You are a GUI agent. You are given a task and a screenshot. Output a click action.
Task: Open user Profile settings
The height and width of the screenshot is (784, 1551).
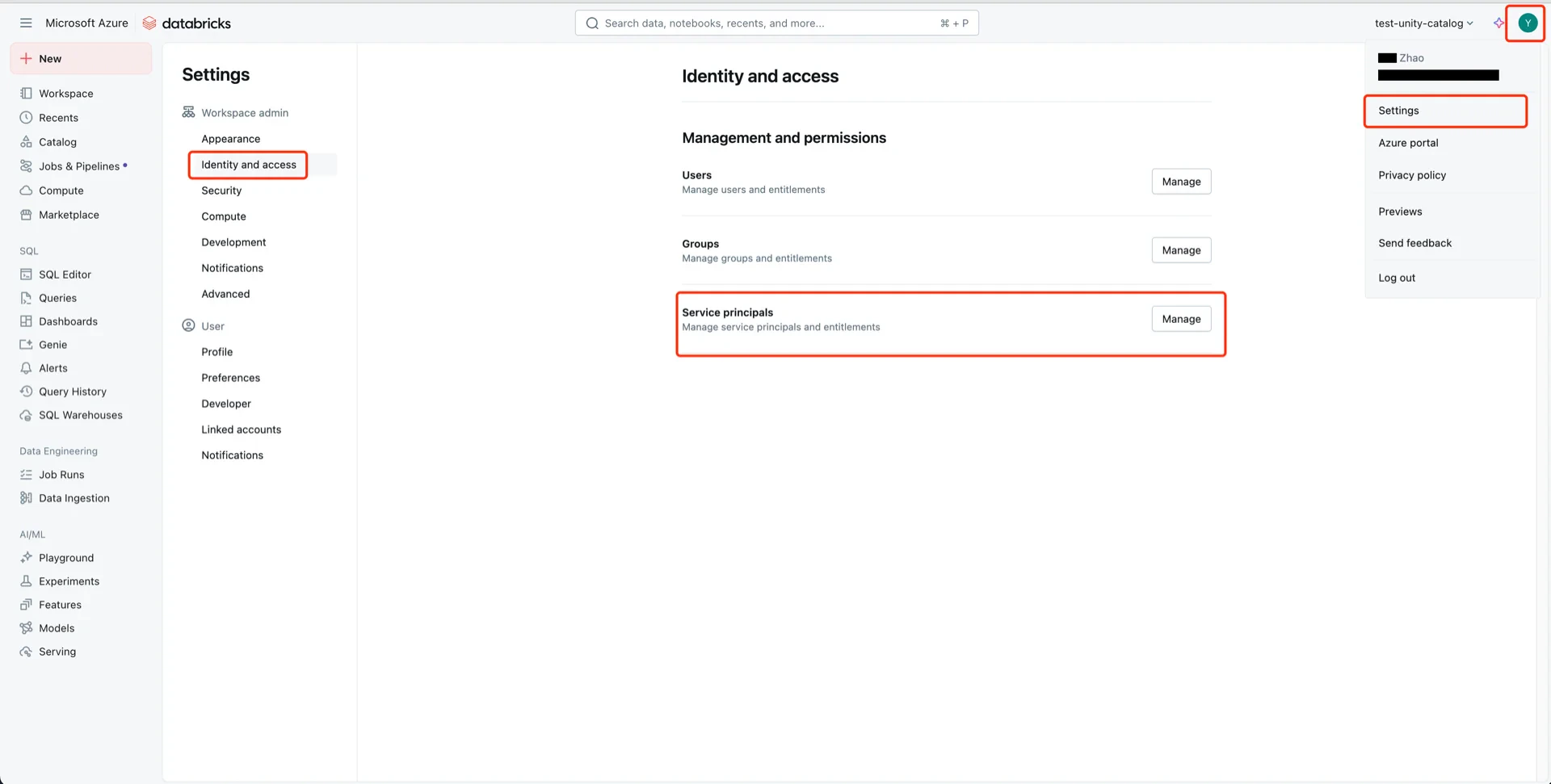216,352
